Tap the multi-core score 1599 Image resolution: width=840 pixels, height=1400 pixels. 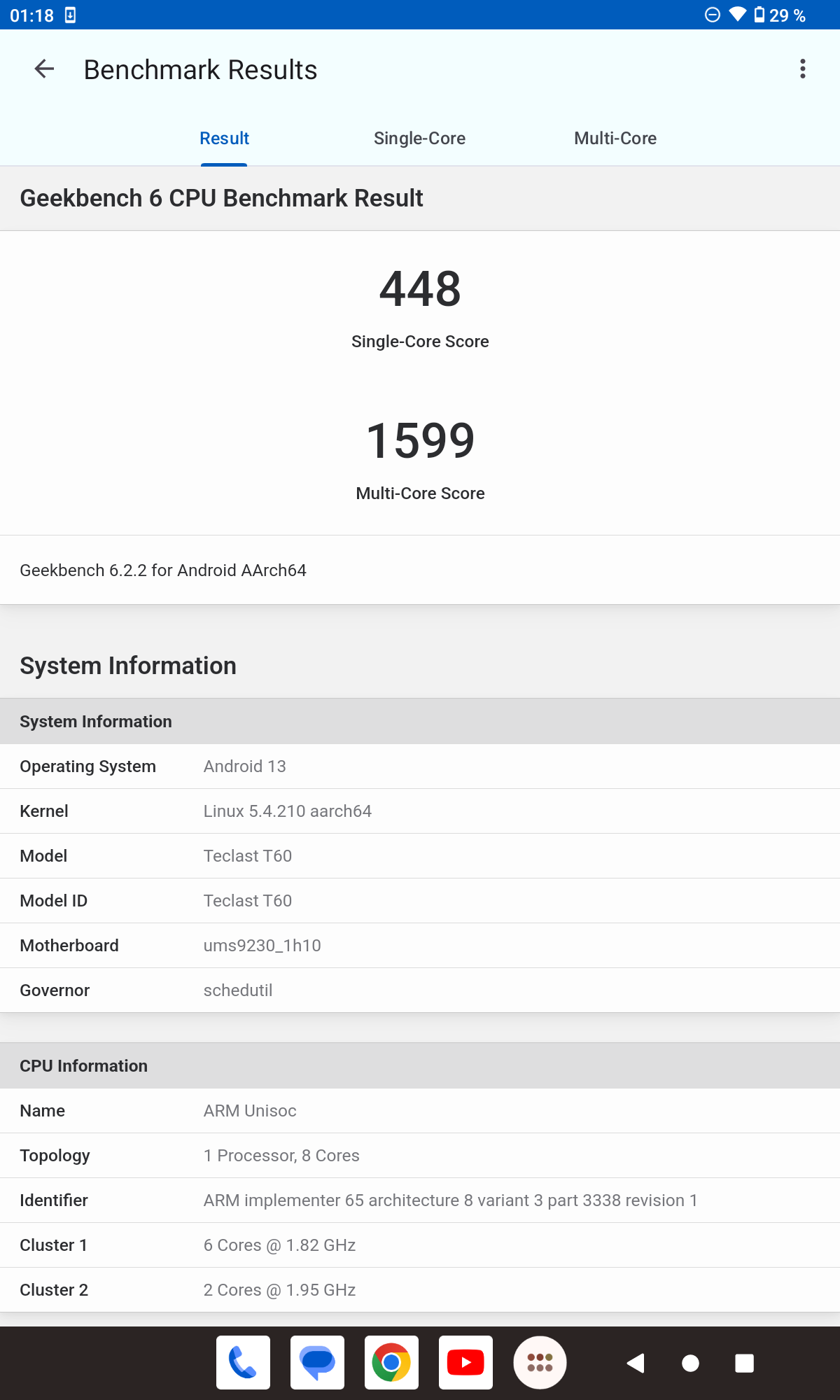point(420,441)
